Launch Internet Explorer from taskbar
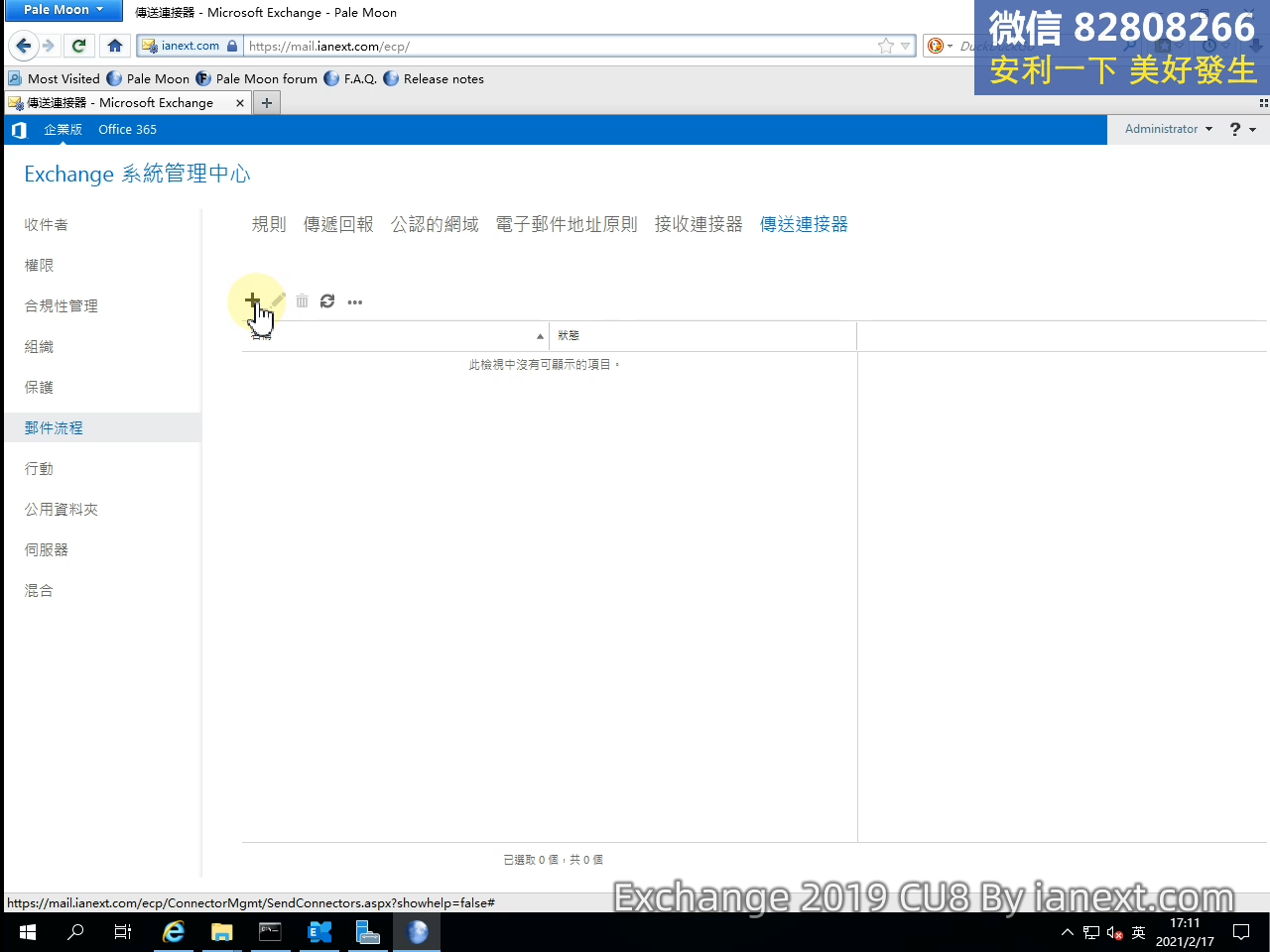 click(x=174, y=932)
